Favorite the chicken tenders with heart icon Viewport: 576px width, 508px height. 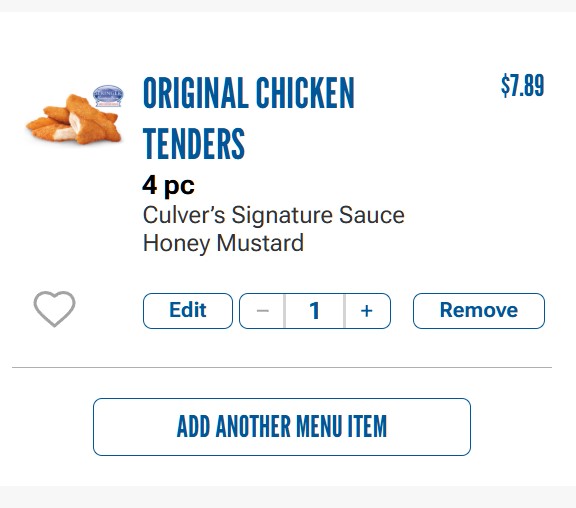click(x=54, y=309)
